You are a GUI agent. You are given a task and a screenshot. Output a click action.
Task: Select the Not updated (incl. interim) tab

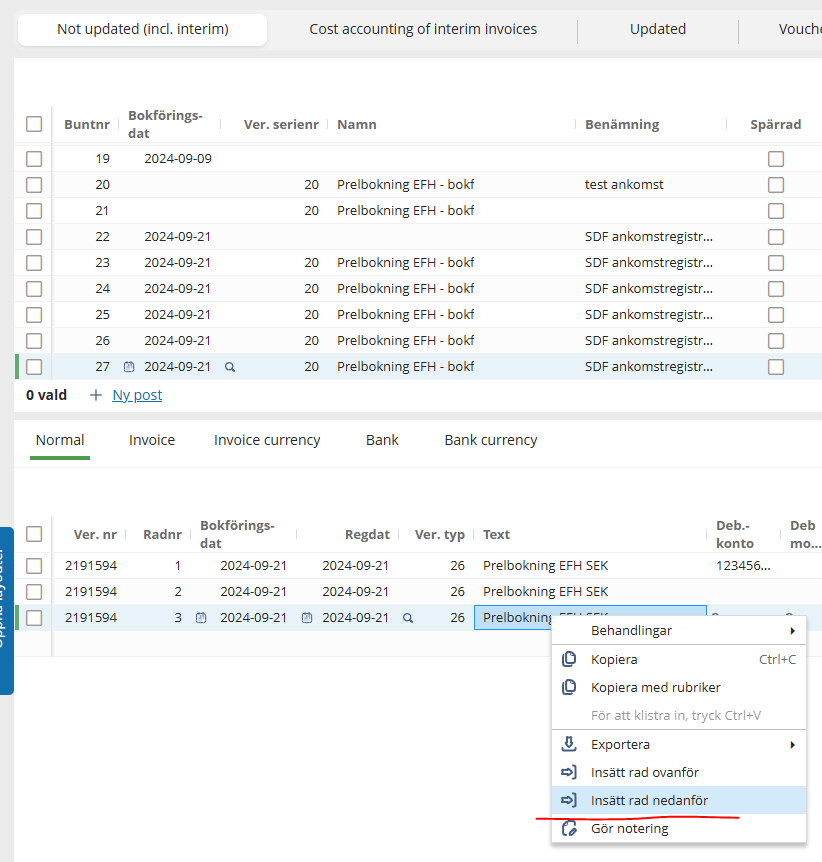[142, 29]
